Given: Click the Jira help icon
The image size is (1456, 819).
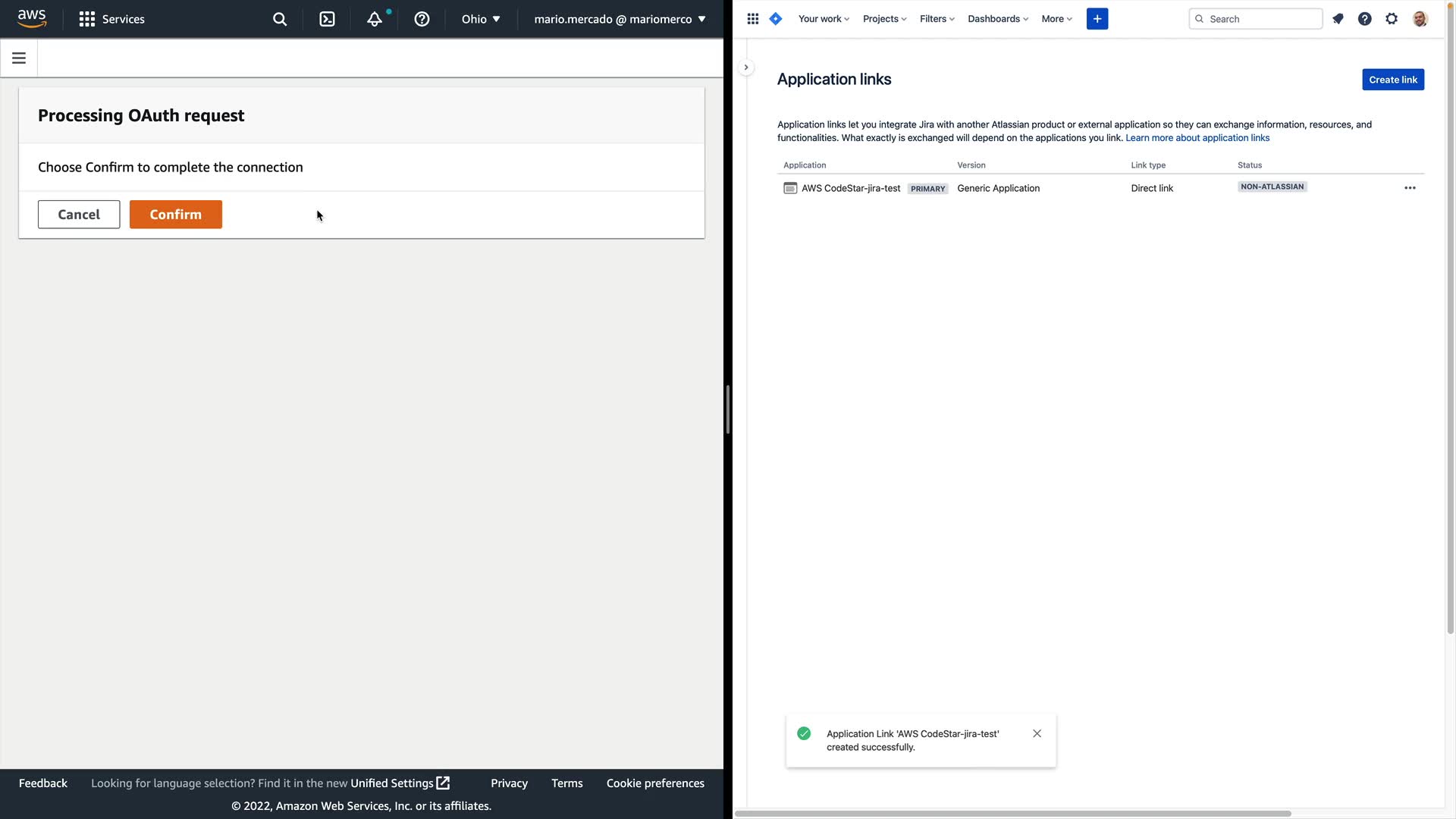Looking at the screenshot, I should click(1364, 19).
